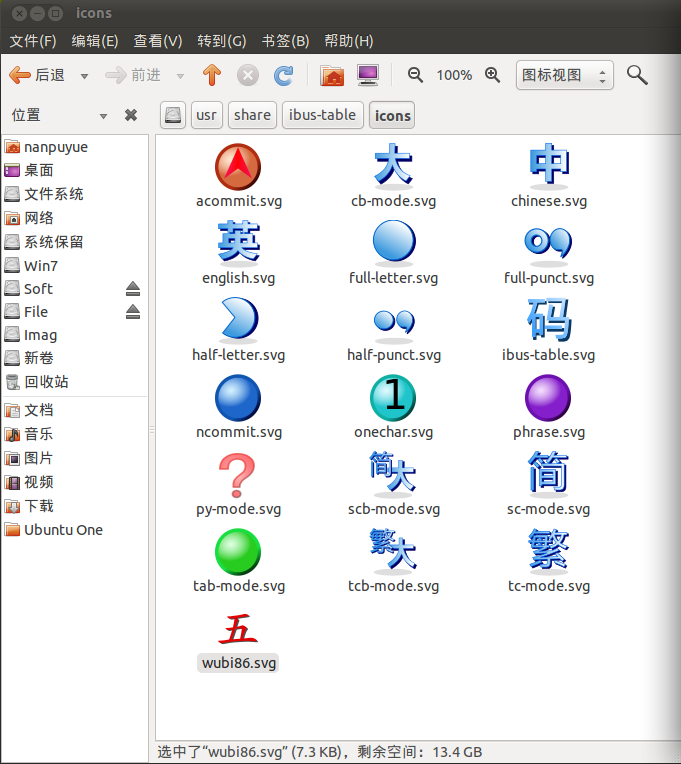681x764 pixels.
Task: Open 下载 bookmark in the sidebar
Action: [75, 506]
